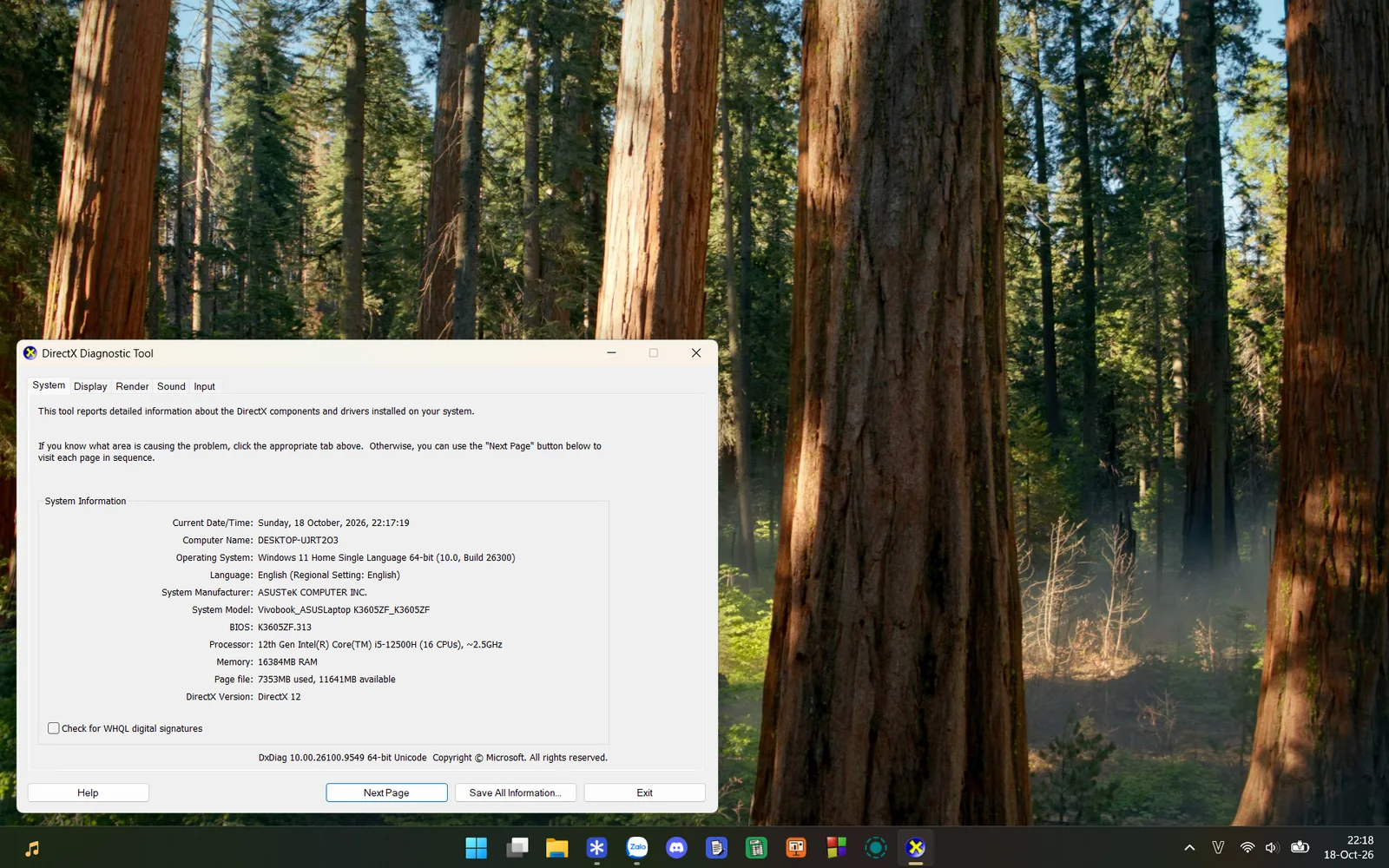Click the 12th Gen Intel processor text
Image resolution: width=1389 pixels, height=868 pixels.
click(x=379, y=644)
